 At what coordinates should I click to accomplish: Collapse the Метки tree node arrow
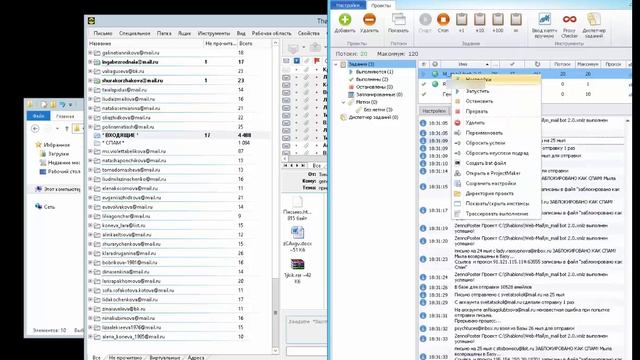point(344,102)
